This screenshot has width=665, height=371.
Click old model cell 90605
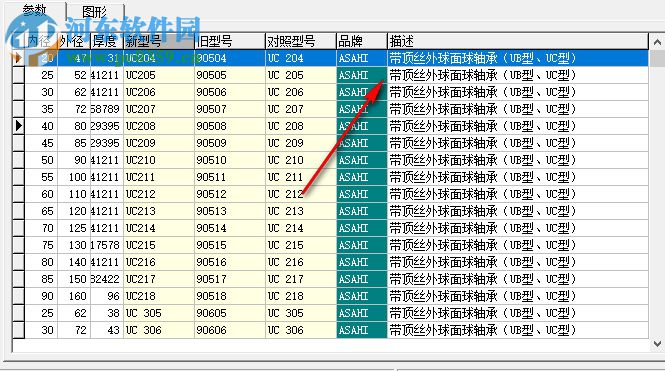(230, 313)
